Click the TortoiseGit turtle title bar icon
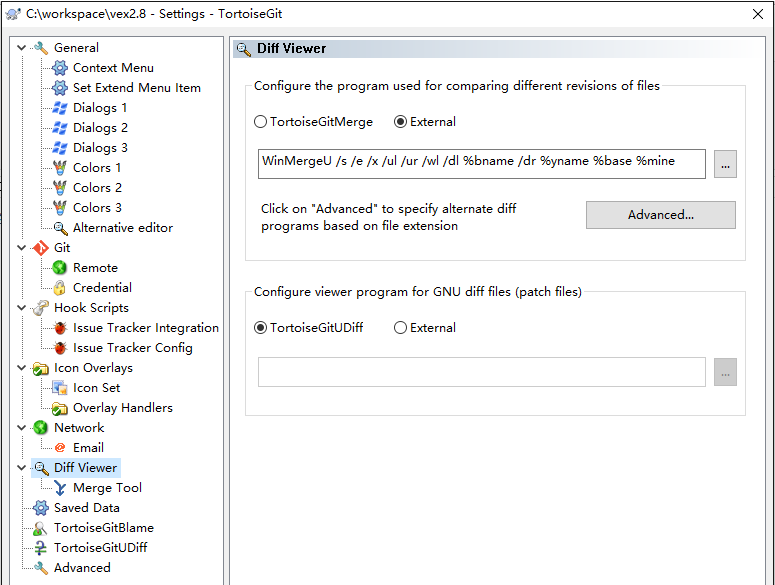775x585 pixels. [x=13, y=14]
